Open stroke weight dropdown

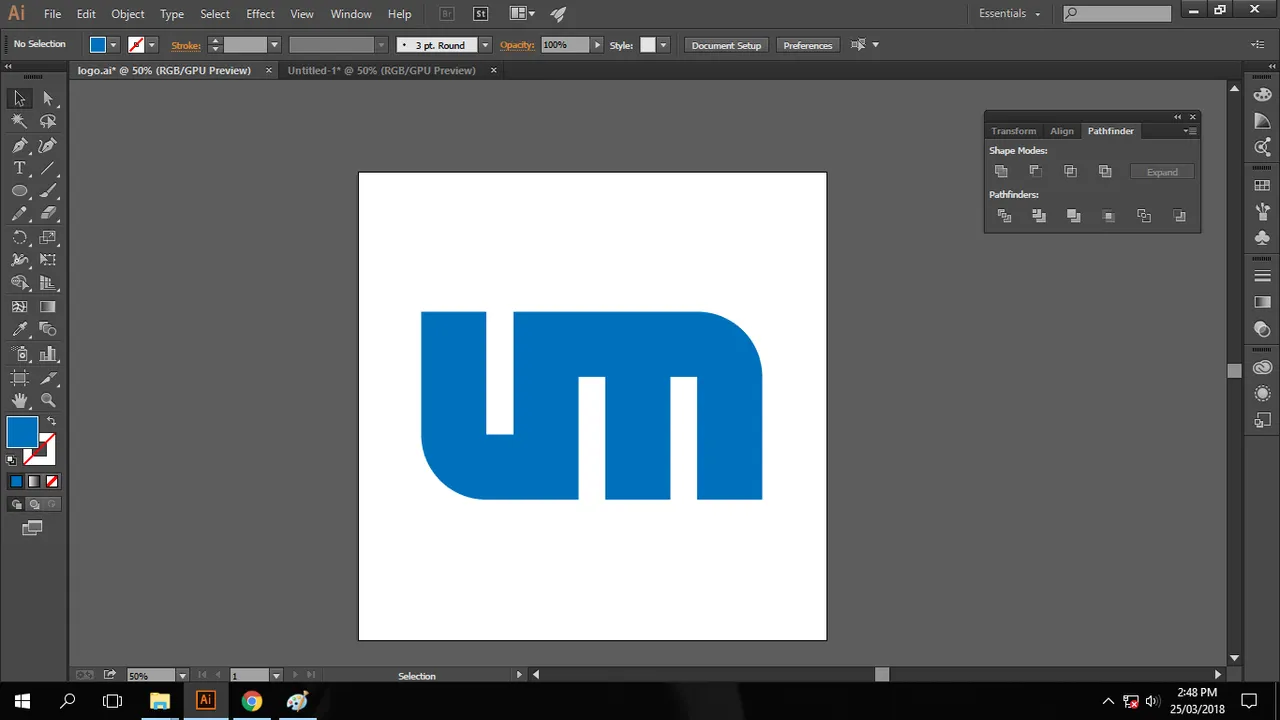274,45
